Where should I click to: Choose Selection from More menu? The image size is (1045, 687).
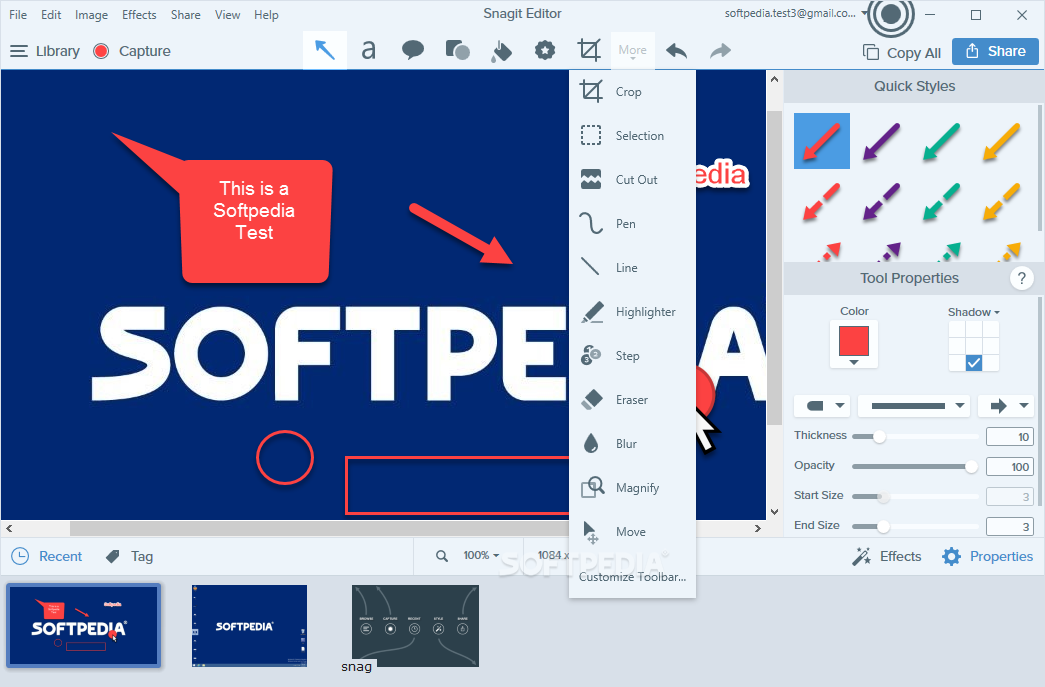[632, 136]
